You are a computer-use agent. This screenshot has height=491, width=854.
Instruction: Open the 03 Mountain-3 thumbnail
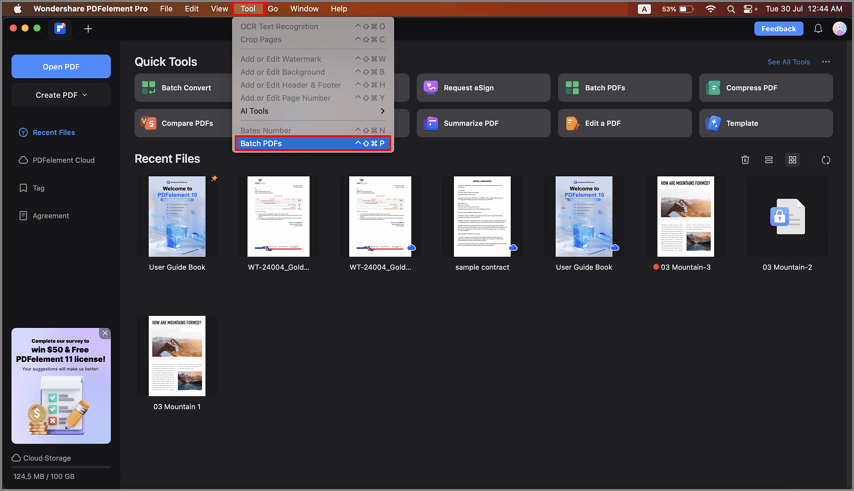[685, 216]
